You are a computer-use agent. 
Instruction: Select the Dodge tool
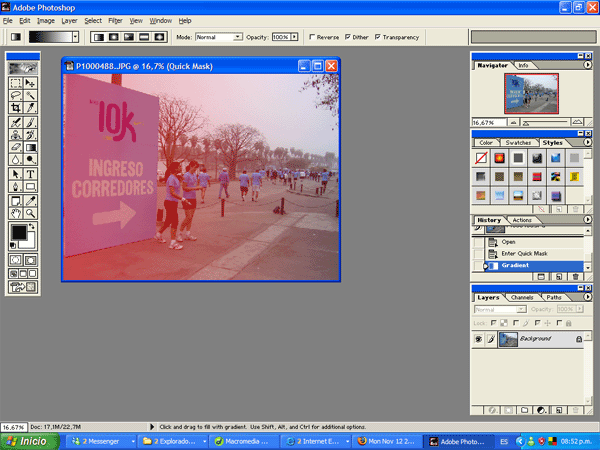[x=30, y=159]
